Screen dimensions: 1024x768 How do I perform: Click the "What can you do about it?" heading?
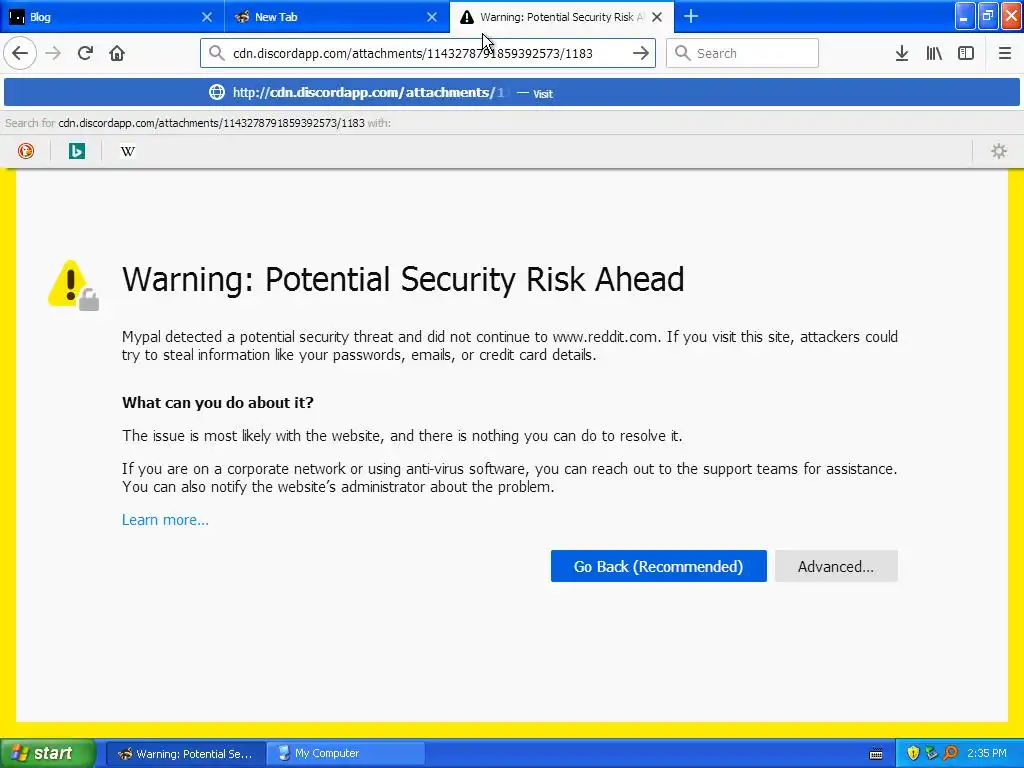point(217,402)
